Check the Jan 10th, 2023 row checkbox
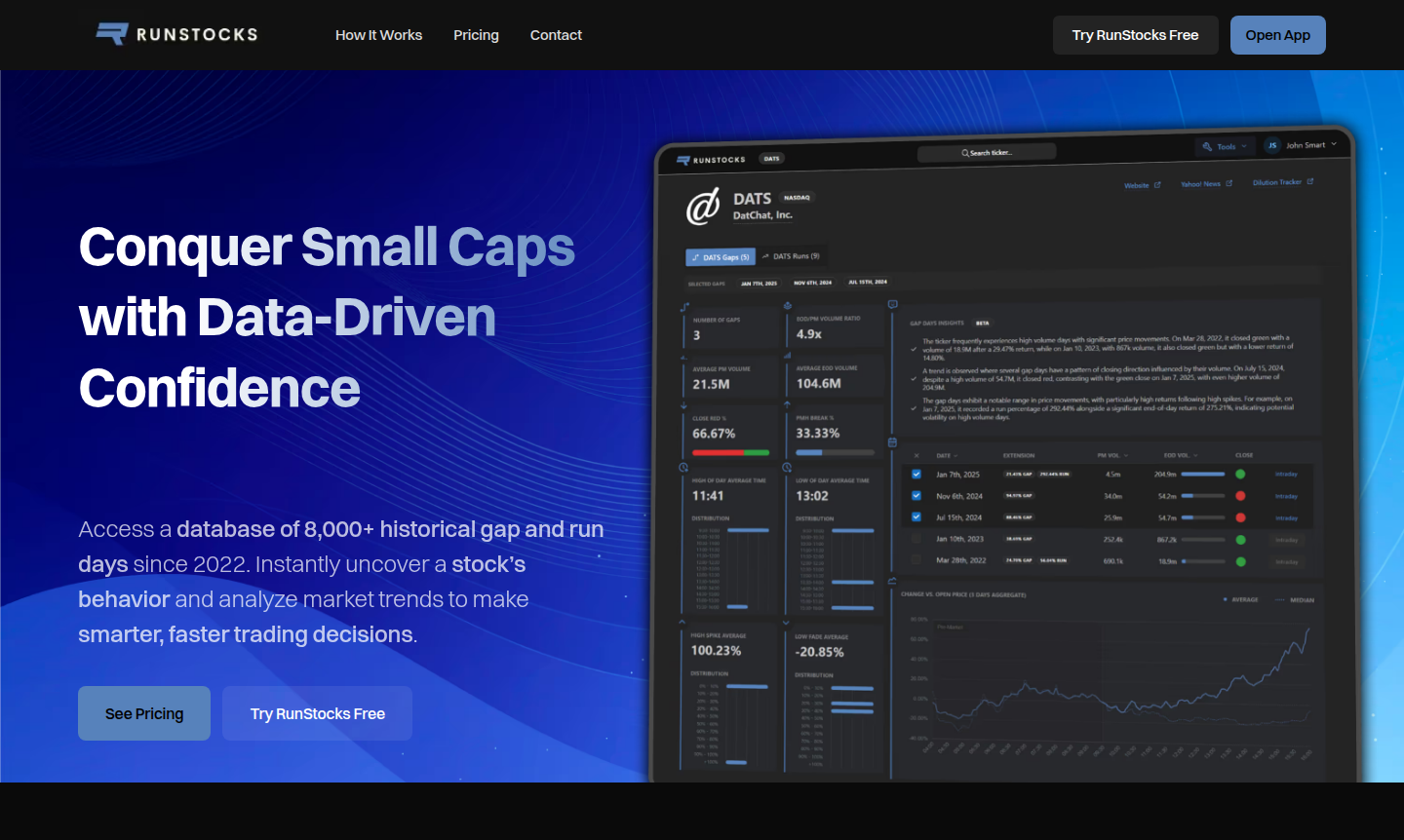 coord(916,539)
